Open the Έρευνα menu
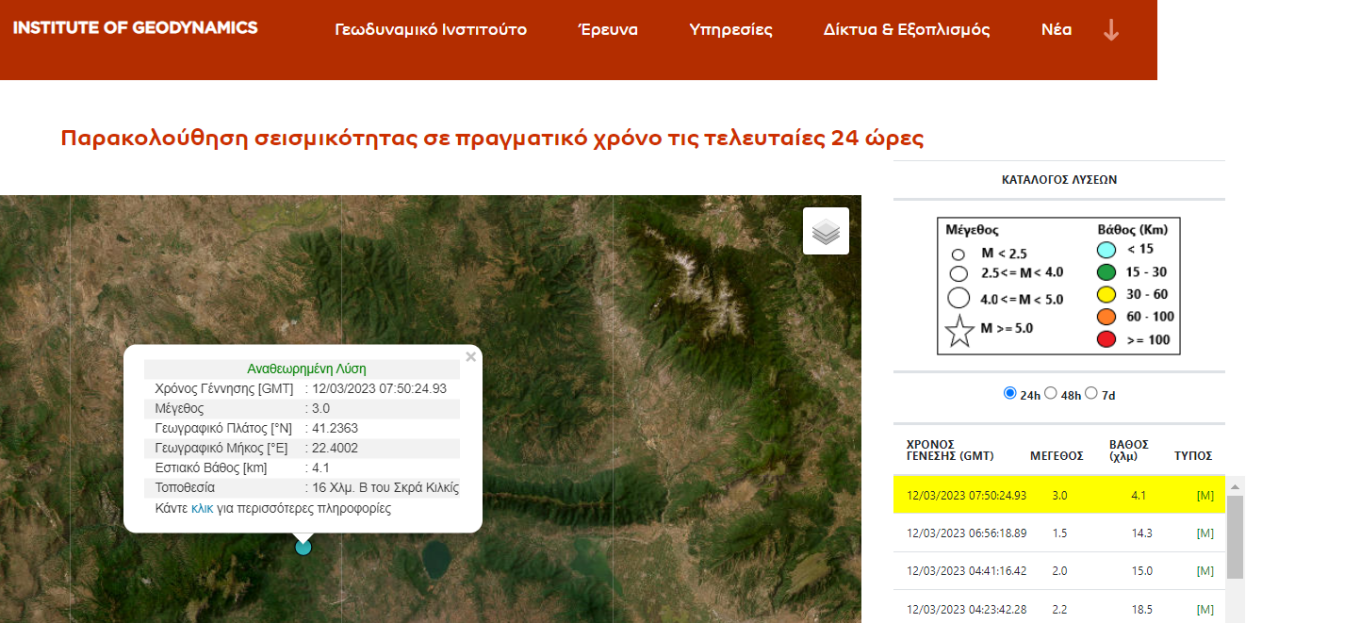 [608, 30]
